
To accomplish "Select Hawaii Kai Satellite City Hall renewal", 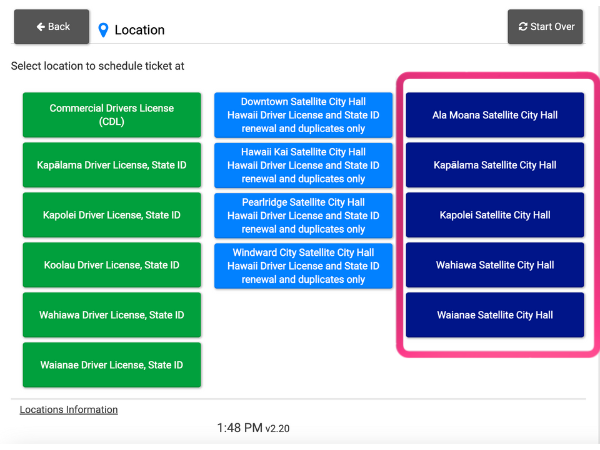I will pos(303,165).
